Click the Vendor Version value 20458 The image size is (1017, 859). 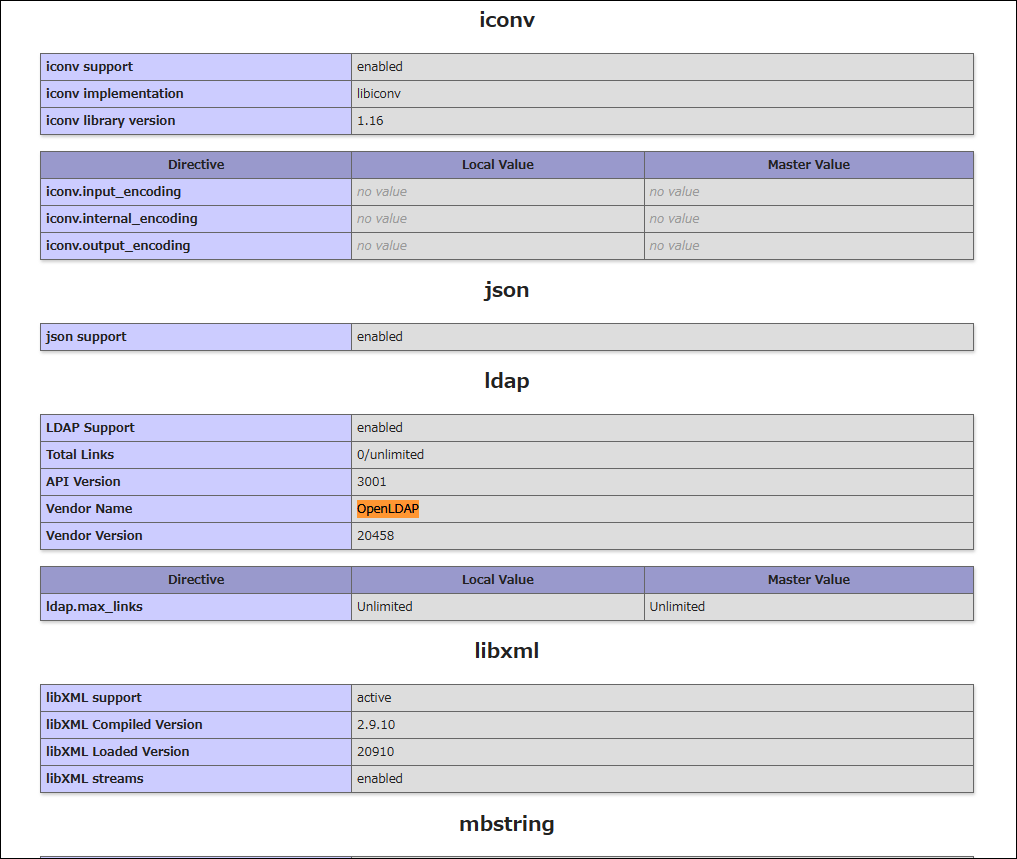(375, 536)
